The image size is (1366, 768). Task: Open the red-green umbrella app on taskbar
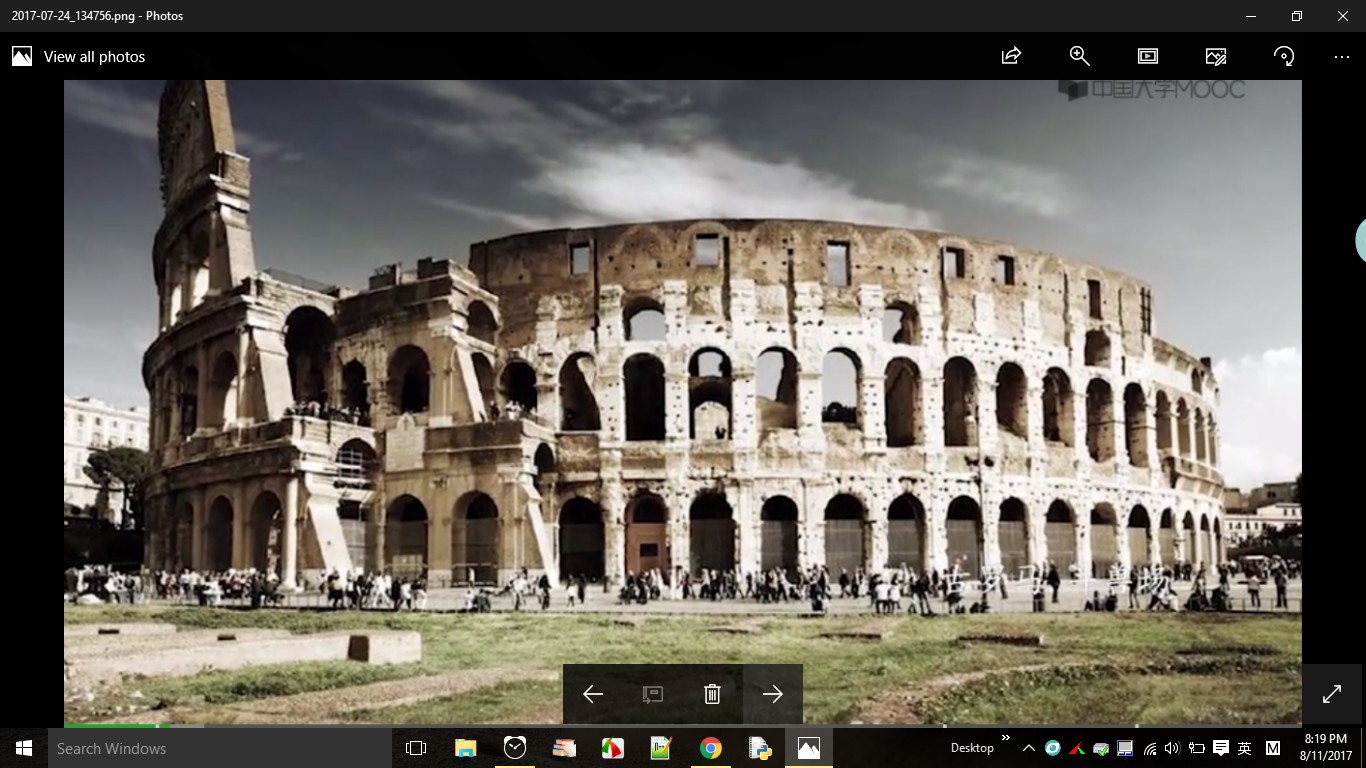point(613,748)
